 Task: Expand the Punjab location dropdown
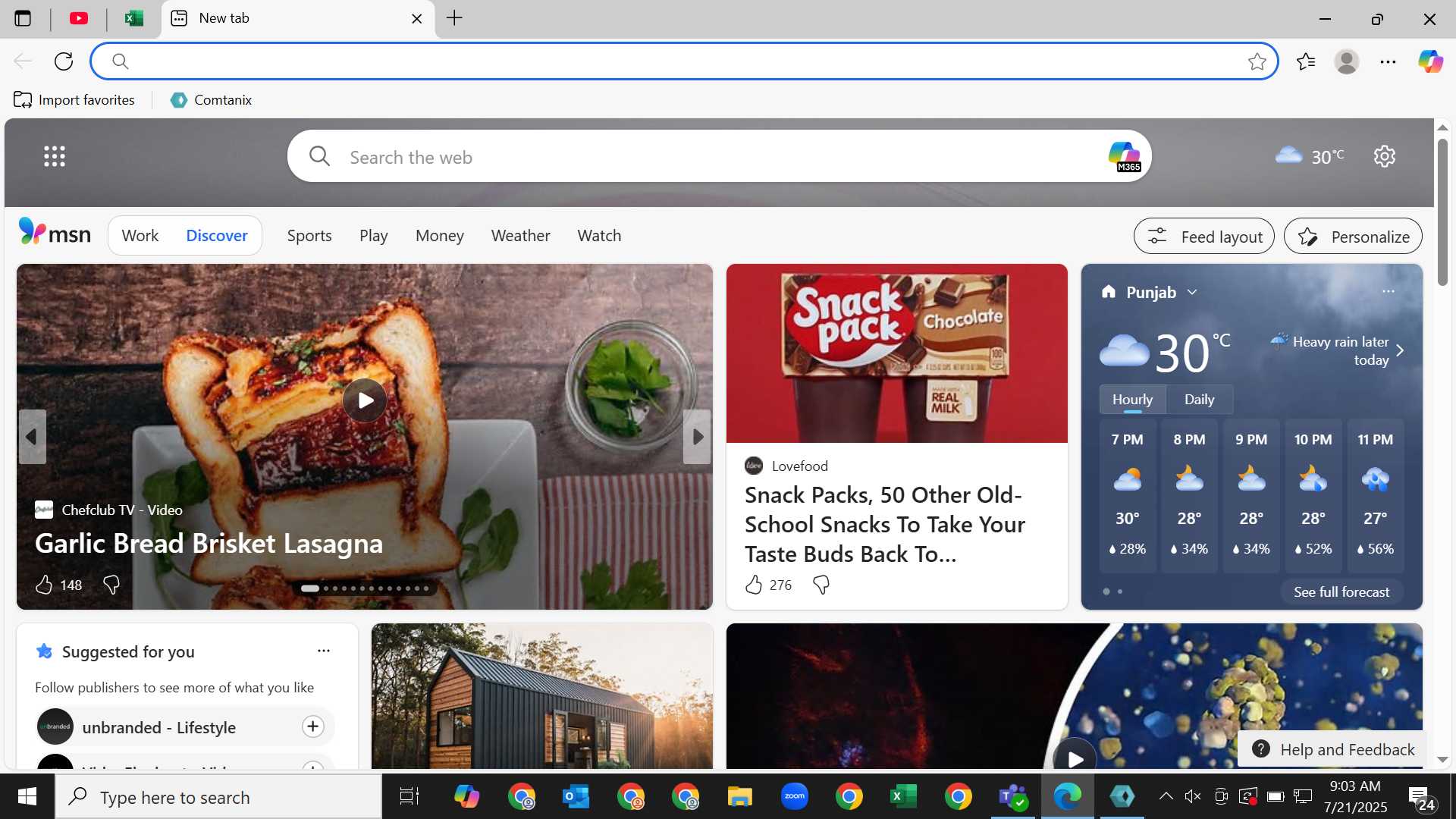click(1192, 292)
